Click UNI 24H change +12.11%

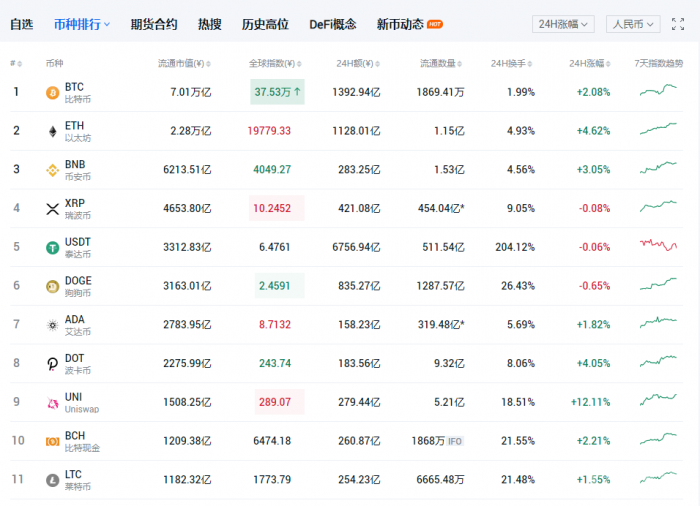coord(590,402)
